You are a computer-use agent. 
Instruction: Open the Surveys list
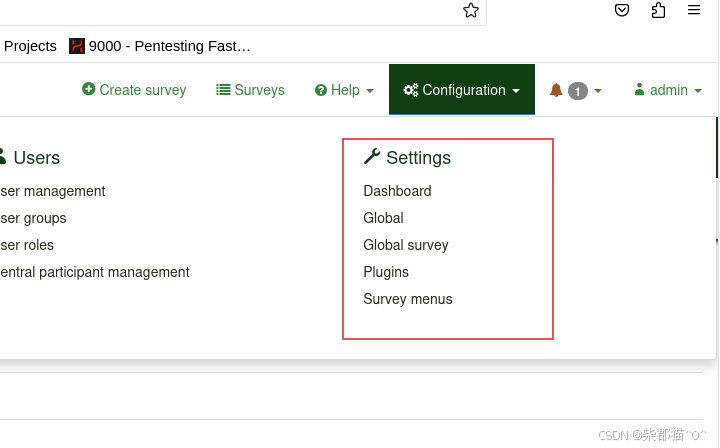250,90
